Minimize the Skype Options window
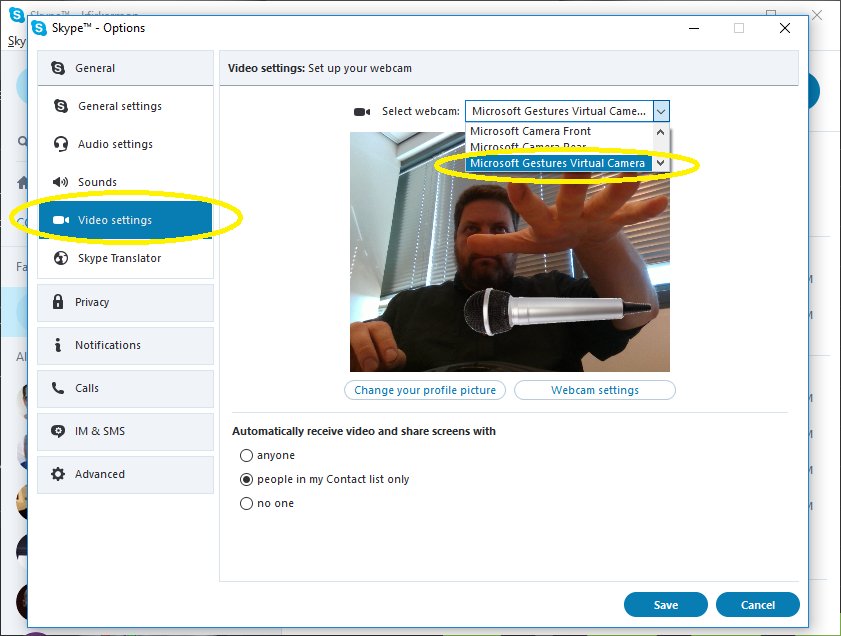 [x=694, y=28]
